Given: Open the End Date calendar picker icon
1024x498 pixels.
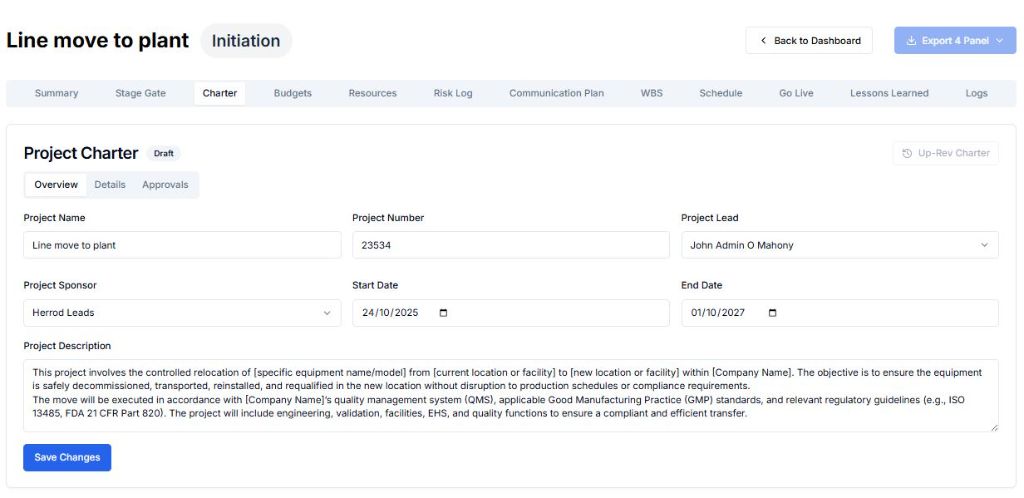Looking at the screenshot, I should click(x=773, y=313).
